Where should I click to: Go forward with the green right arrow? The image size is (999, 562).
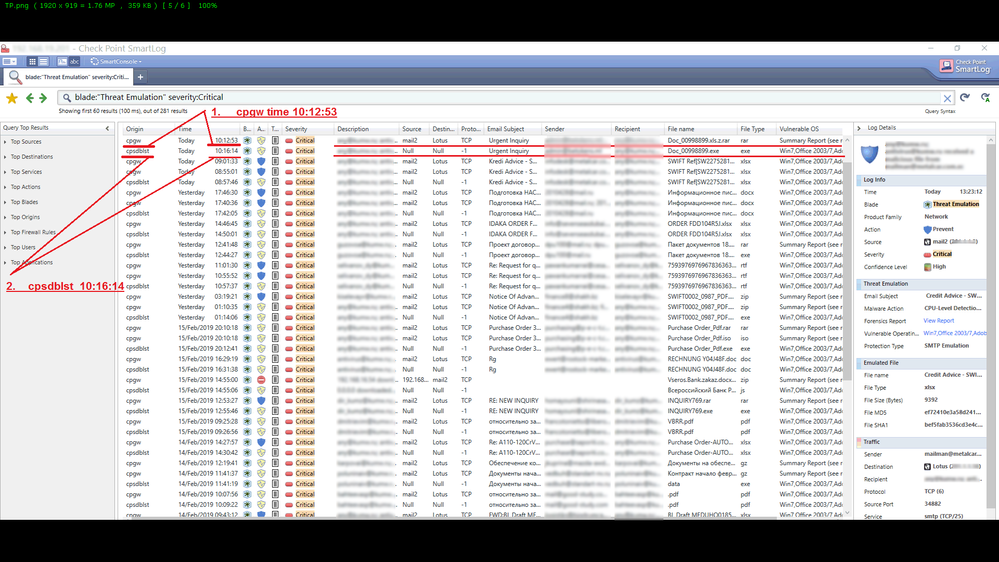tap(43, 98)
